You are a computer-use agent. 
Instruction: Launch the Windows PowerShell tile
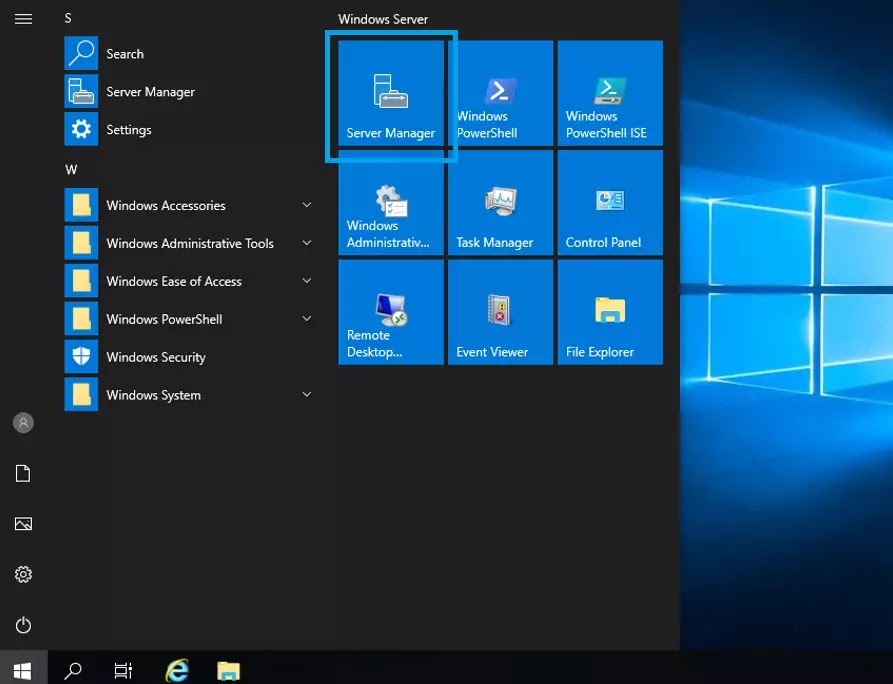point(501,93)
